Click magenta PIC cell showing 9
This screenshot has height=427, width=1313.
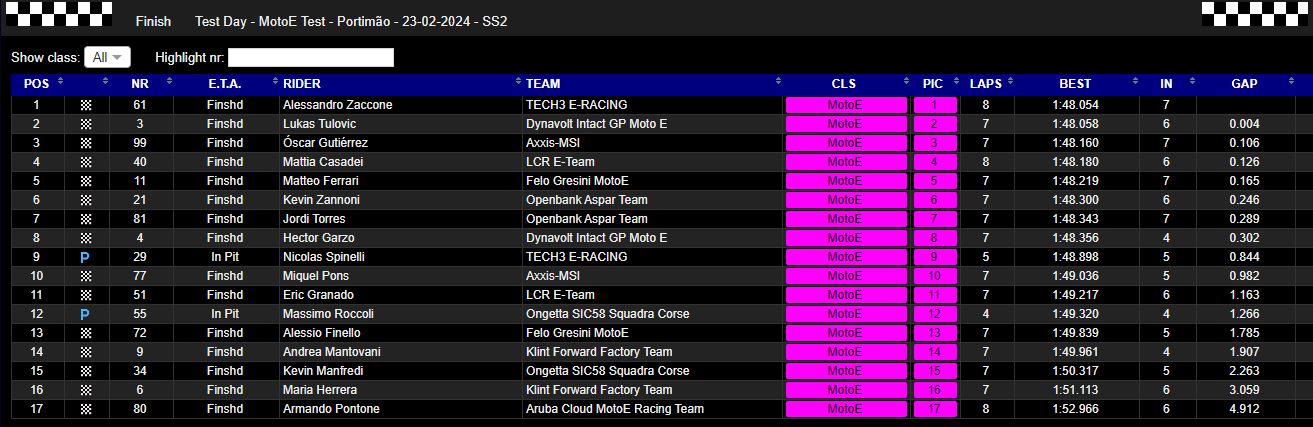click(934, 257)
